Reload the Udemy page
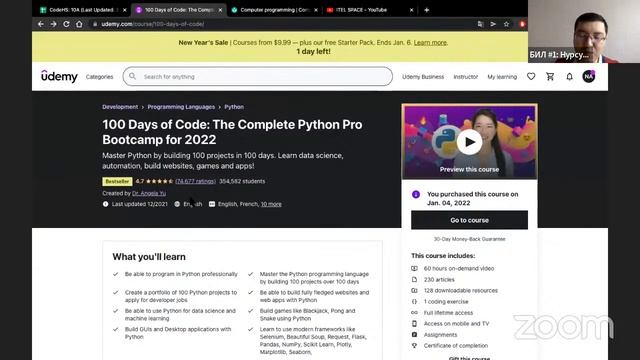The image size is (640, 360). [x=66, y=24]
